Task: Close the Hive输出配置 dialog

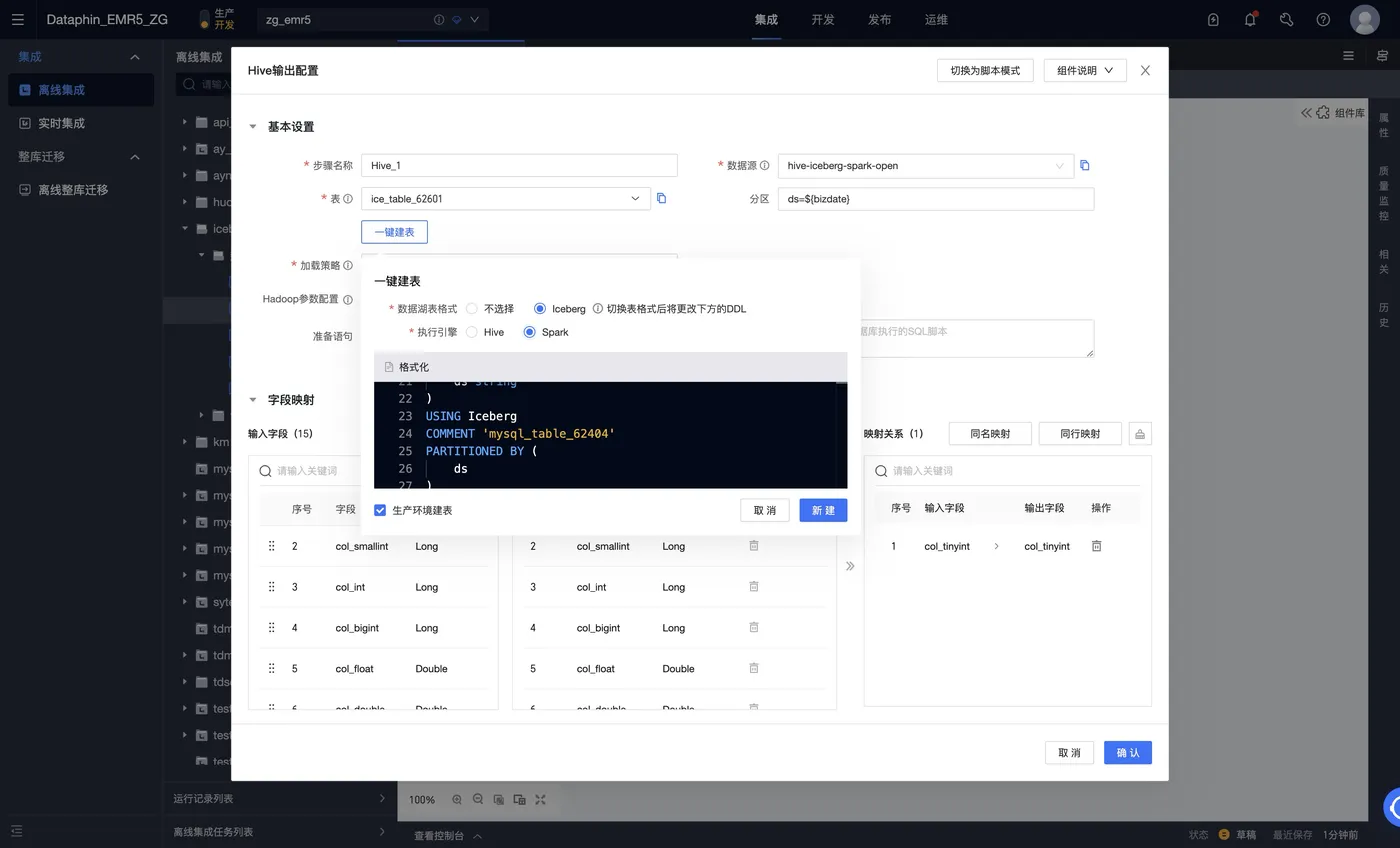Action: pos(1145,70)
